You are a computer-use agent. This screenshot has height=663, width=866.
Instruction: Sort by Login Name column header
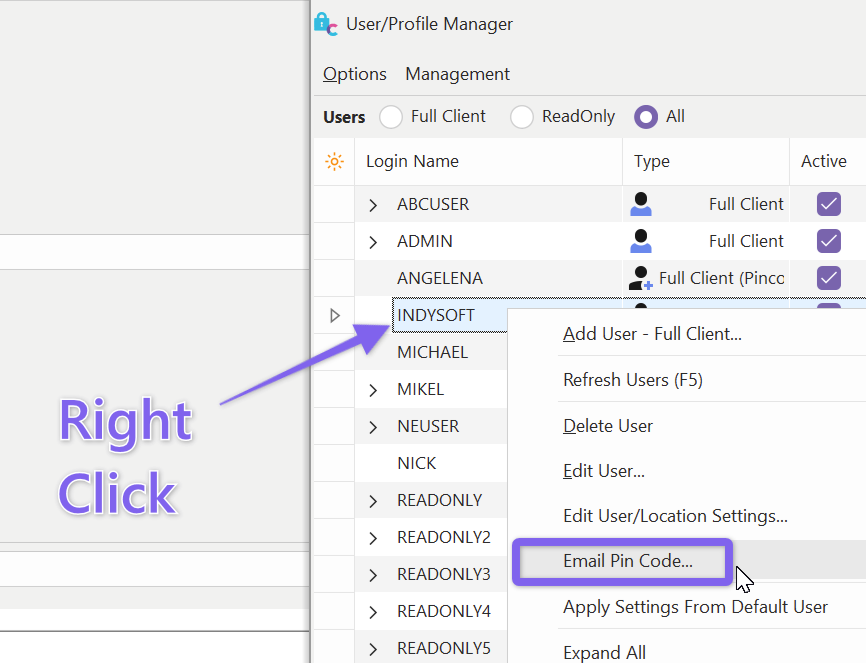click(412, 161)
